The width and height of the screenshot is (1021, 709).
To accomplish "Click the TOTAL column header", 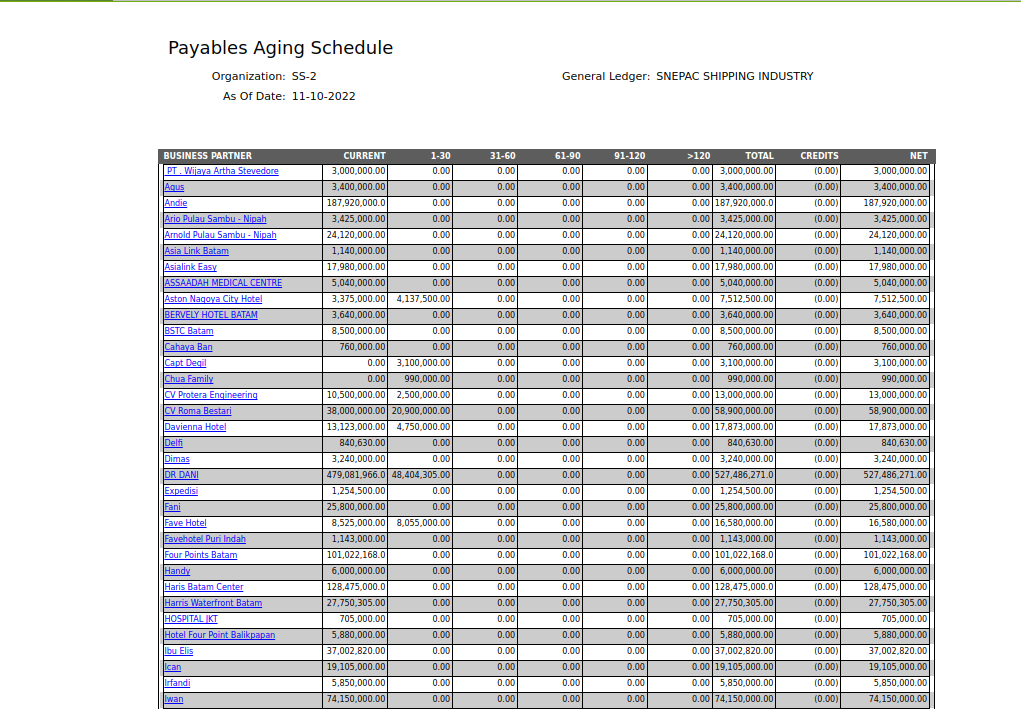I will 759,156.
